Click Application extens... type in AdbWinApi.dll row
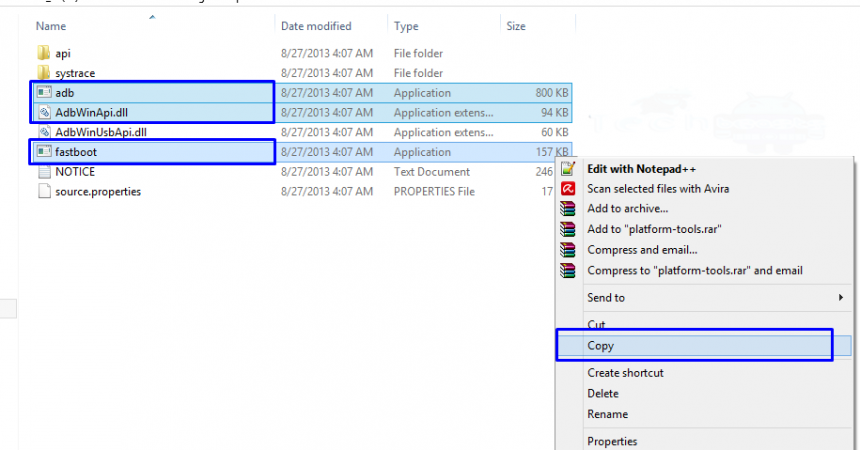The image size is (860, 450). click(x=444, y=112)
